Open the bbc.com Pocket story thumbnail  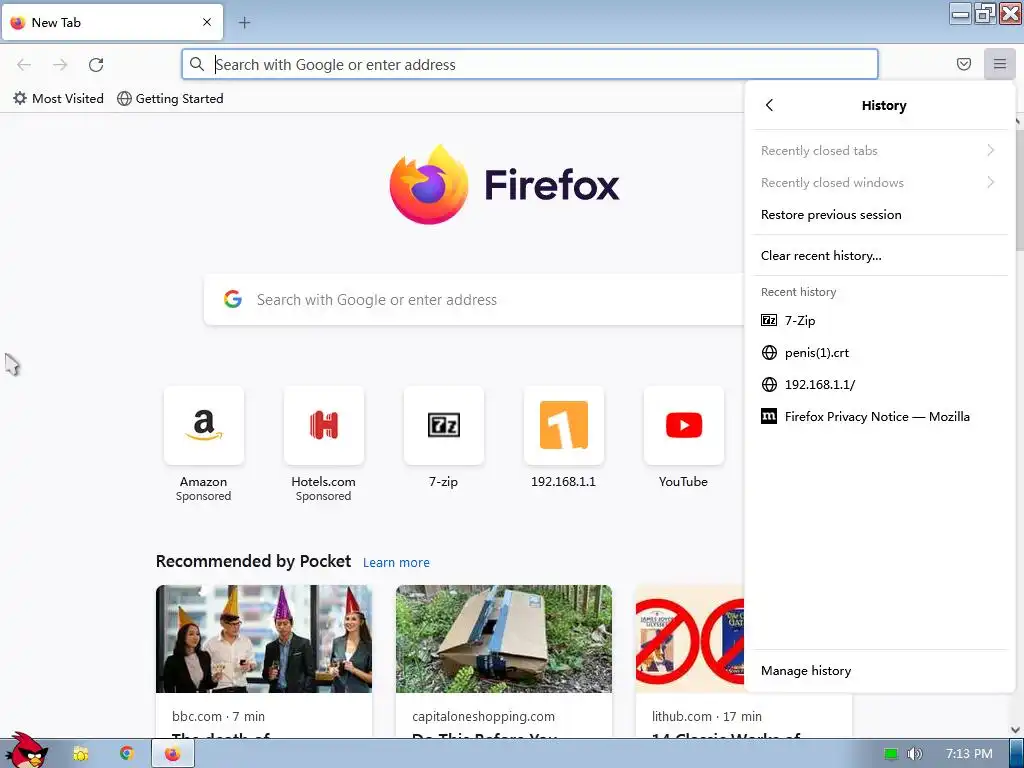(264, 639)
